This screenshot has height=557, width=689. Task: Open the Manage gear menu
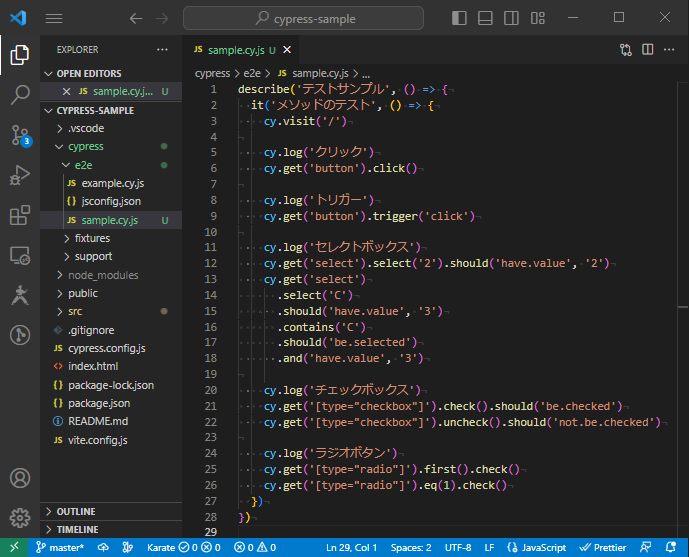click(20, 518)
